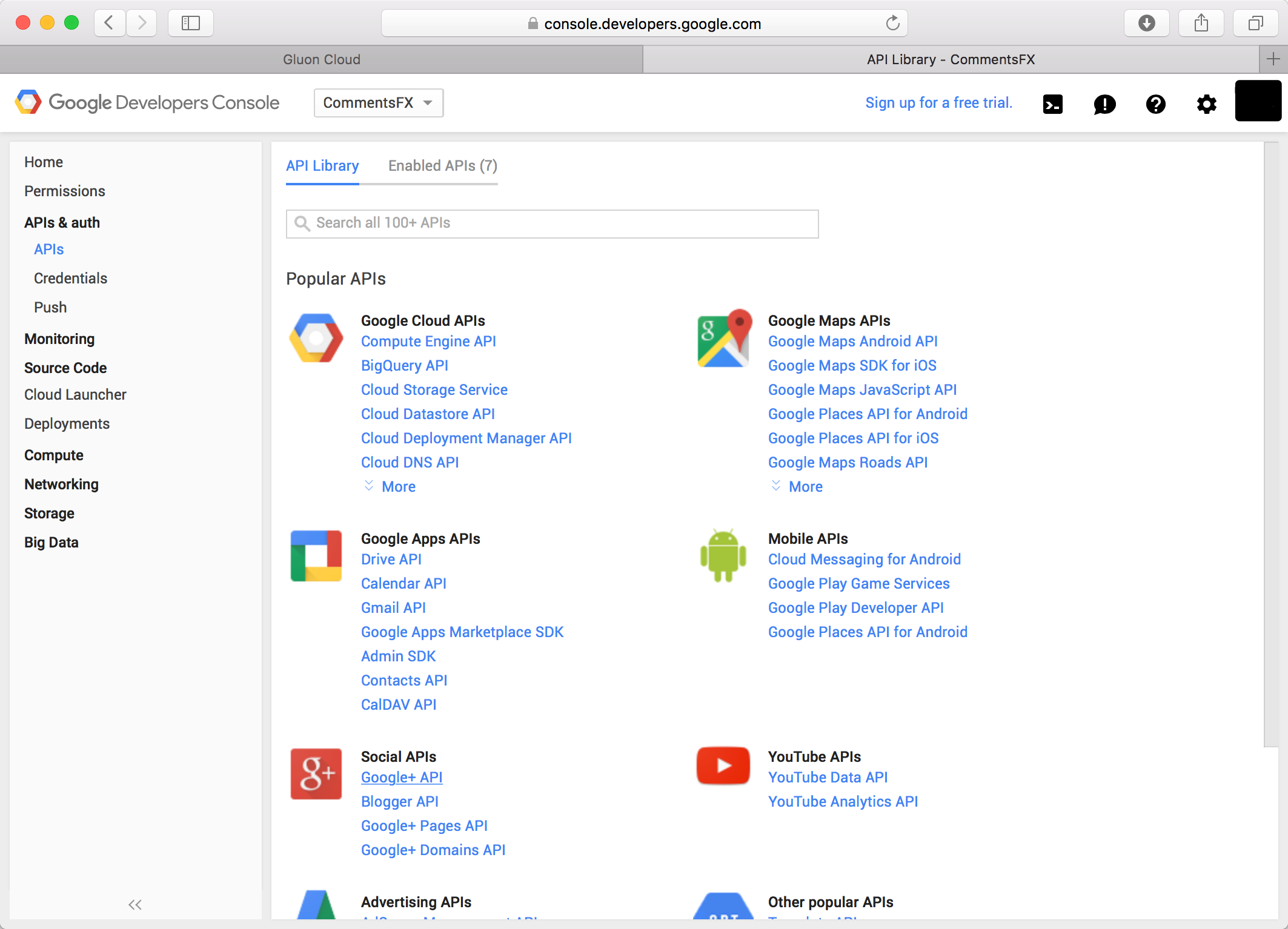Expand the Compute sidebar section
1288x929 pixels.
coord(54,455)
